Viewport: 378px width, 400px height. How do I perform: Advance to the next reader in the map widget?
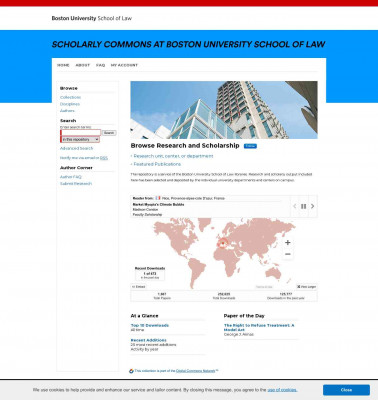tap(312, 206)
